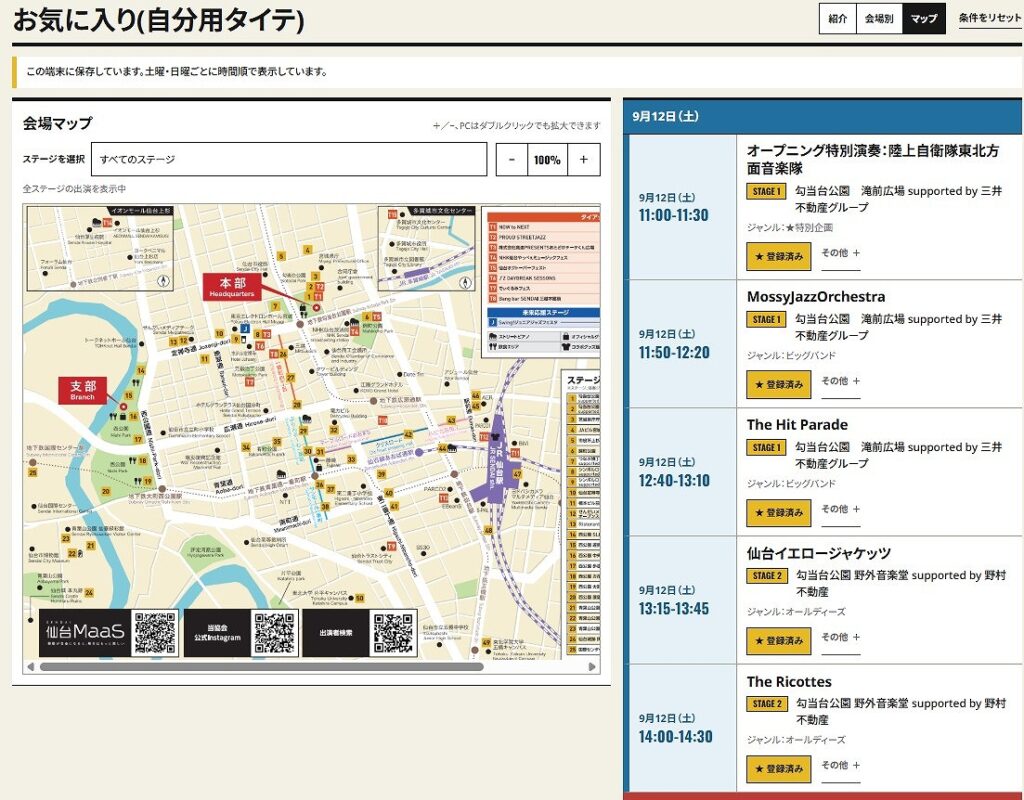Click the 仙台MaaS QR code
The height and width of the screenshot is (800, 1024).
[x=155, y=633]
